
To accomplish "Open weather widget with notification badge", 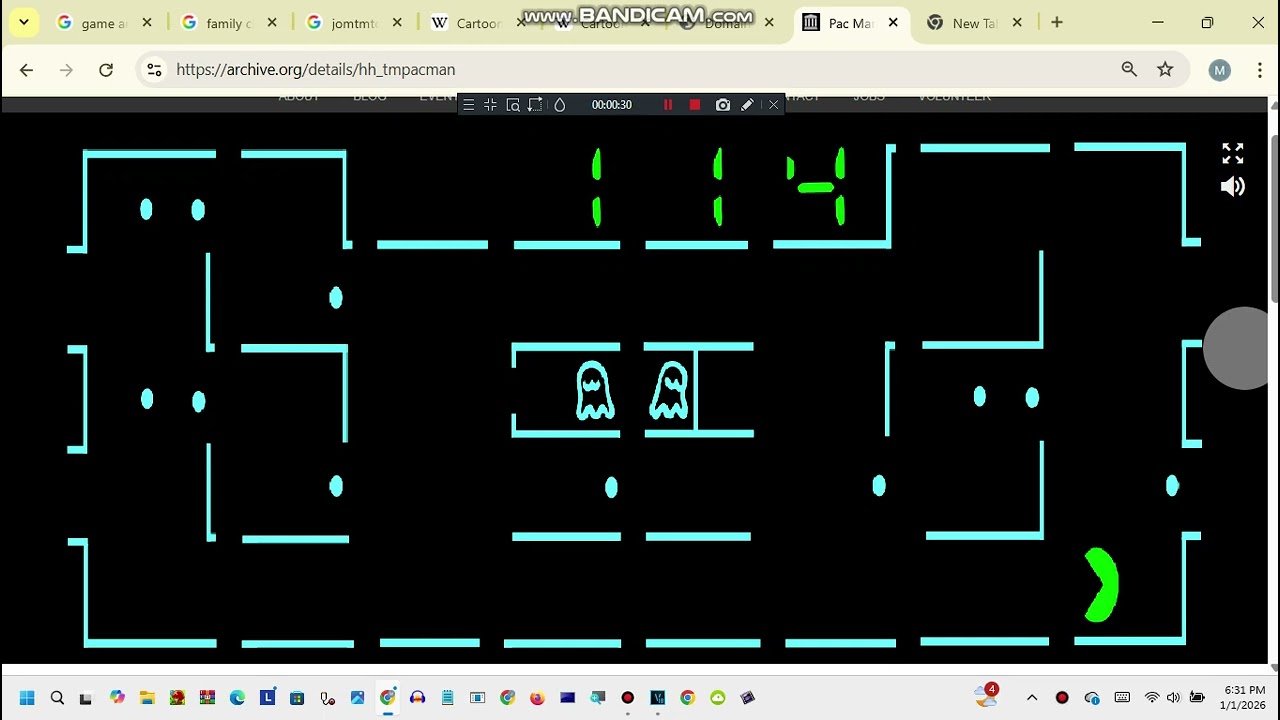I will point(986,696).
